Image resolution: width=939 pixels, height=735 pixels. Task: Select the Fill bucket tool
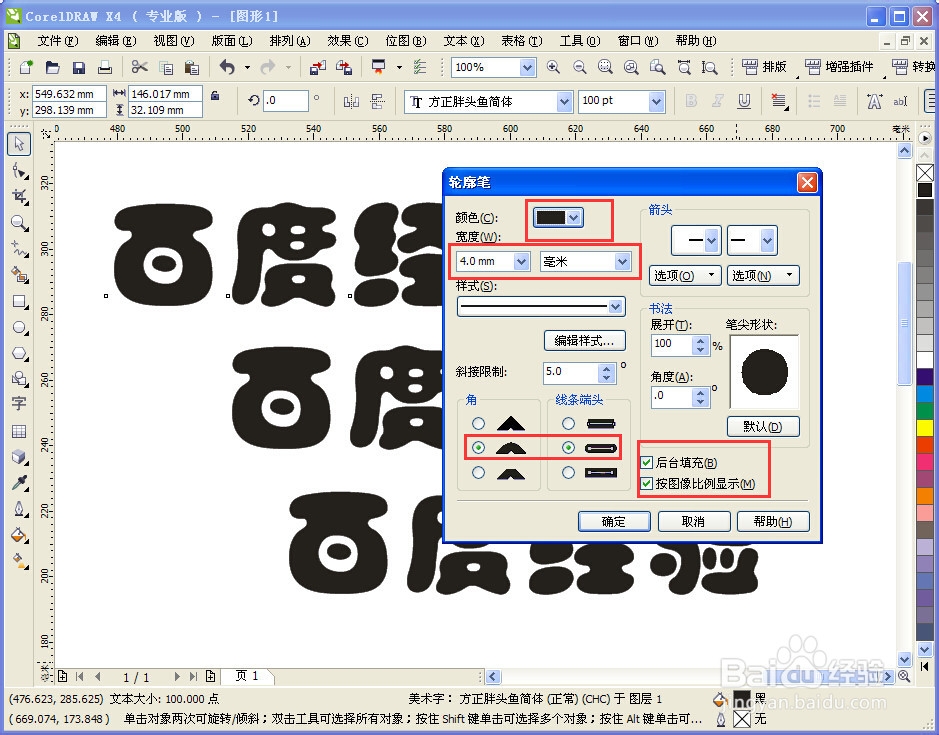tap(19, 535)
